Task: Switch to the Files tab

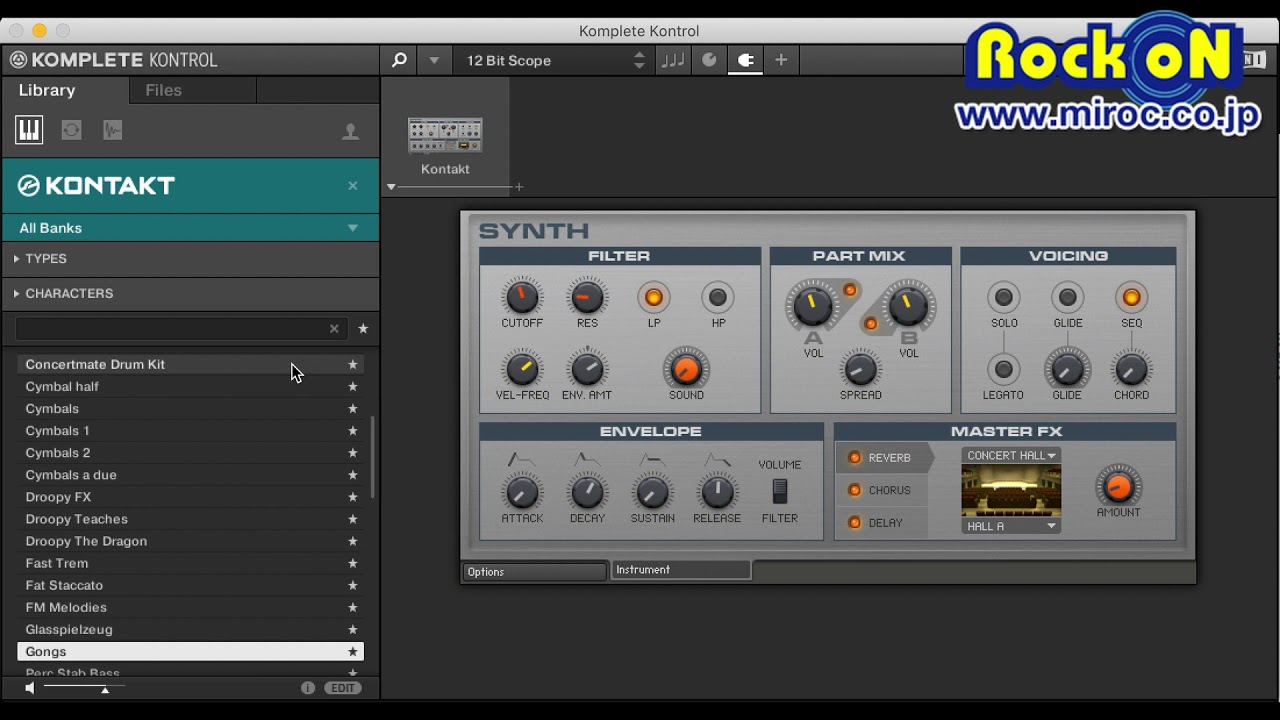Action: tap(163, 90)
